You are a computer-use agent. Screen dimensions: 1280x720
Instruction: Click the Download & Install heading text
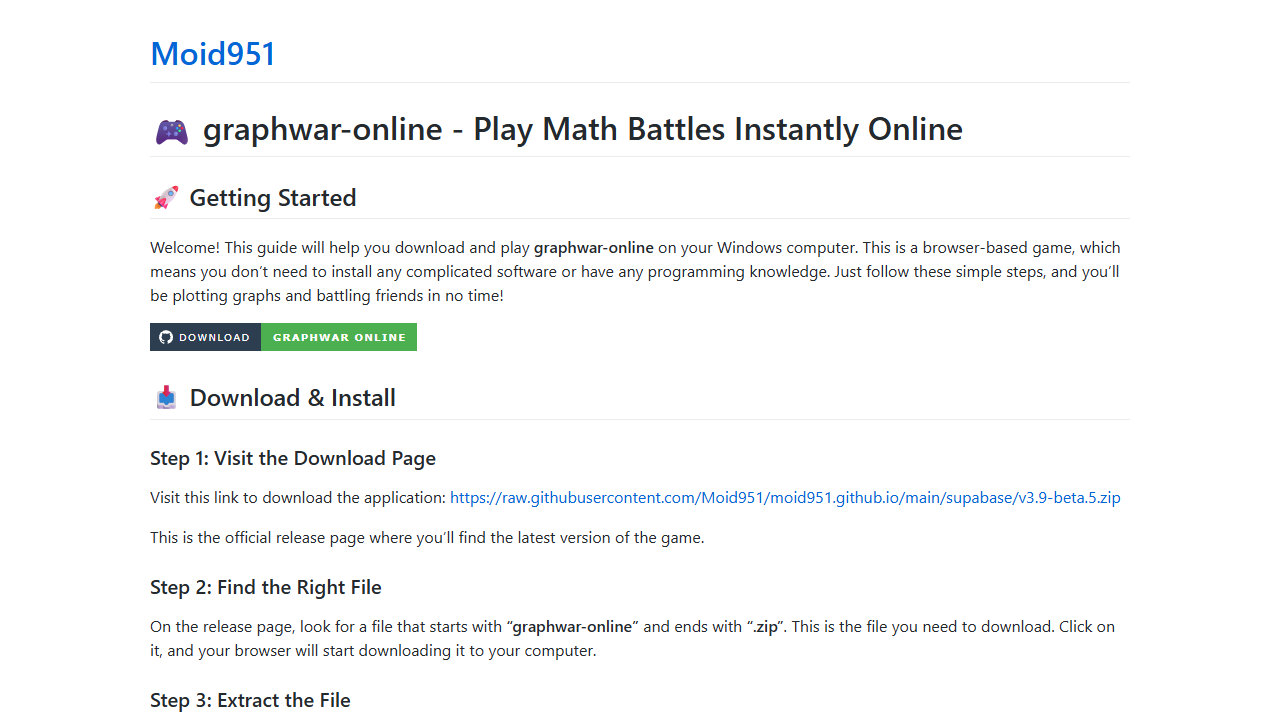tap(293, 398)
